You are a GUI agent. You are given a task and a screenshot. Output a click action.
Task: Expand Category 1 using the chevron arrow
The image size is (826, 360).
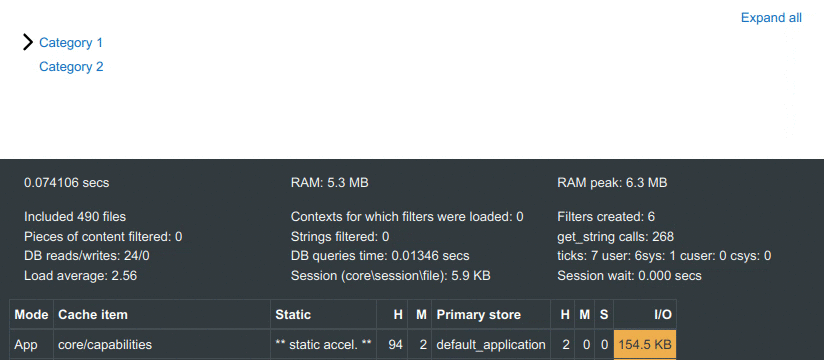click(x=28, y=42)
